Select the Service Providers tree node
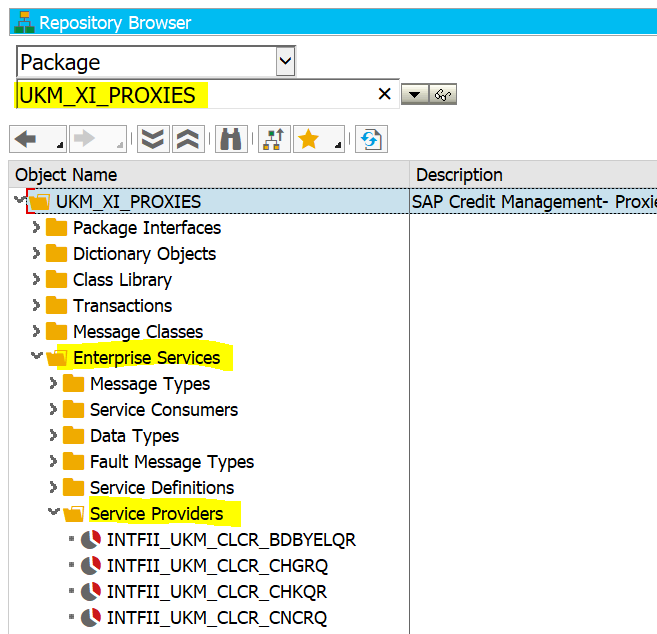 (156, 514)
